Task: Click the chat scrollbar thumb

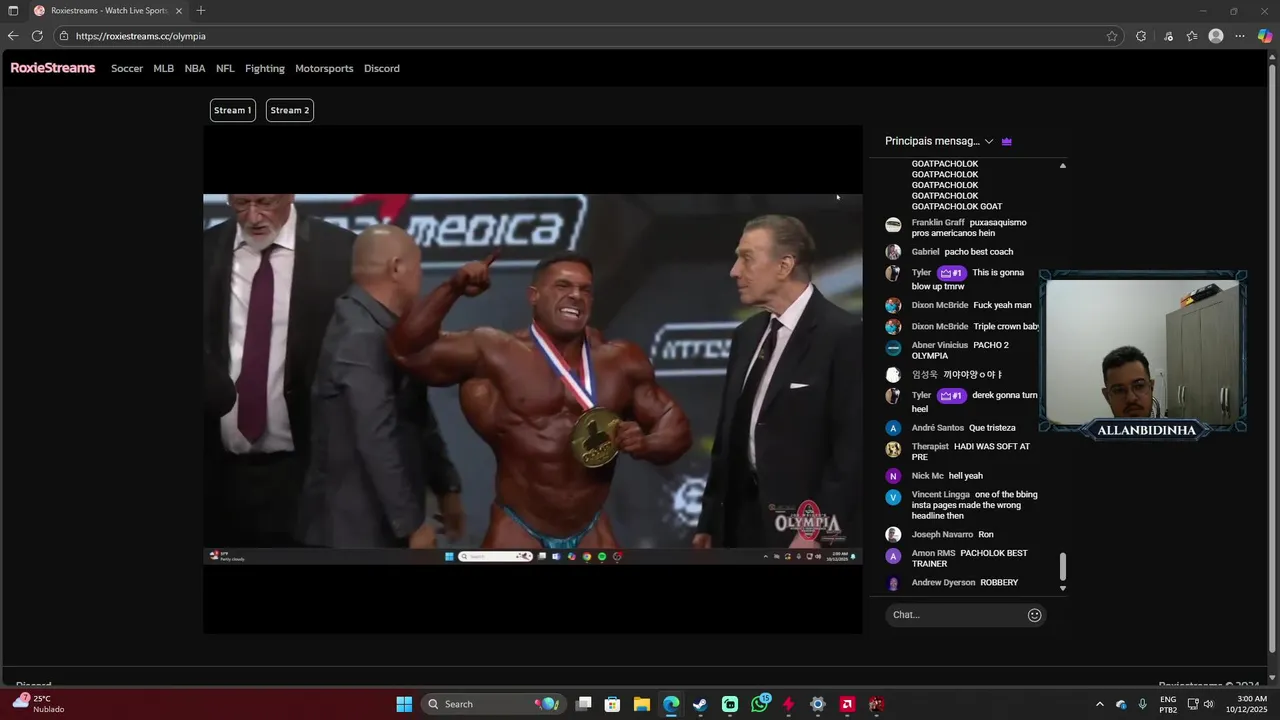Action: click(x=1063, y=567)
